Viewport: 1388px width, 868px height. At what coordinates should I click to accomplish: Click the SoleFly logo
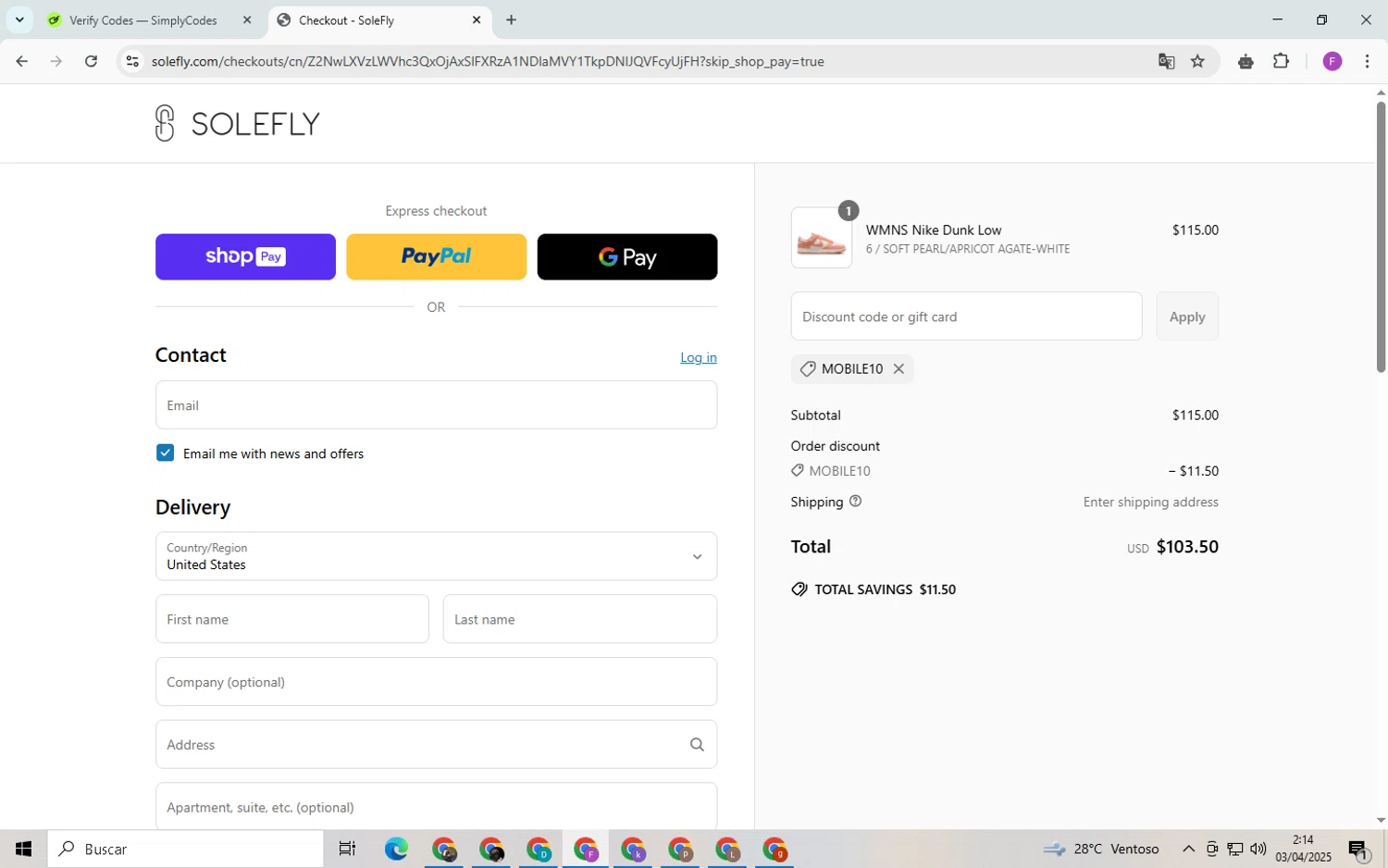[x=238, y=123]
